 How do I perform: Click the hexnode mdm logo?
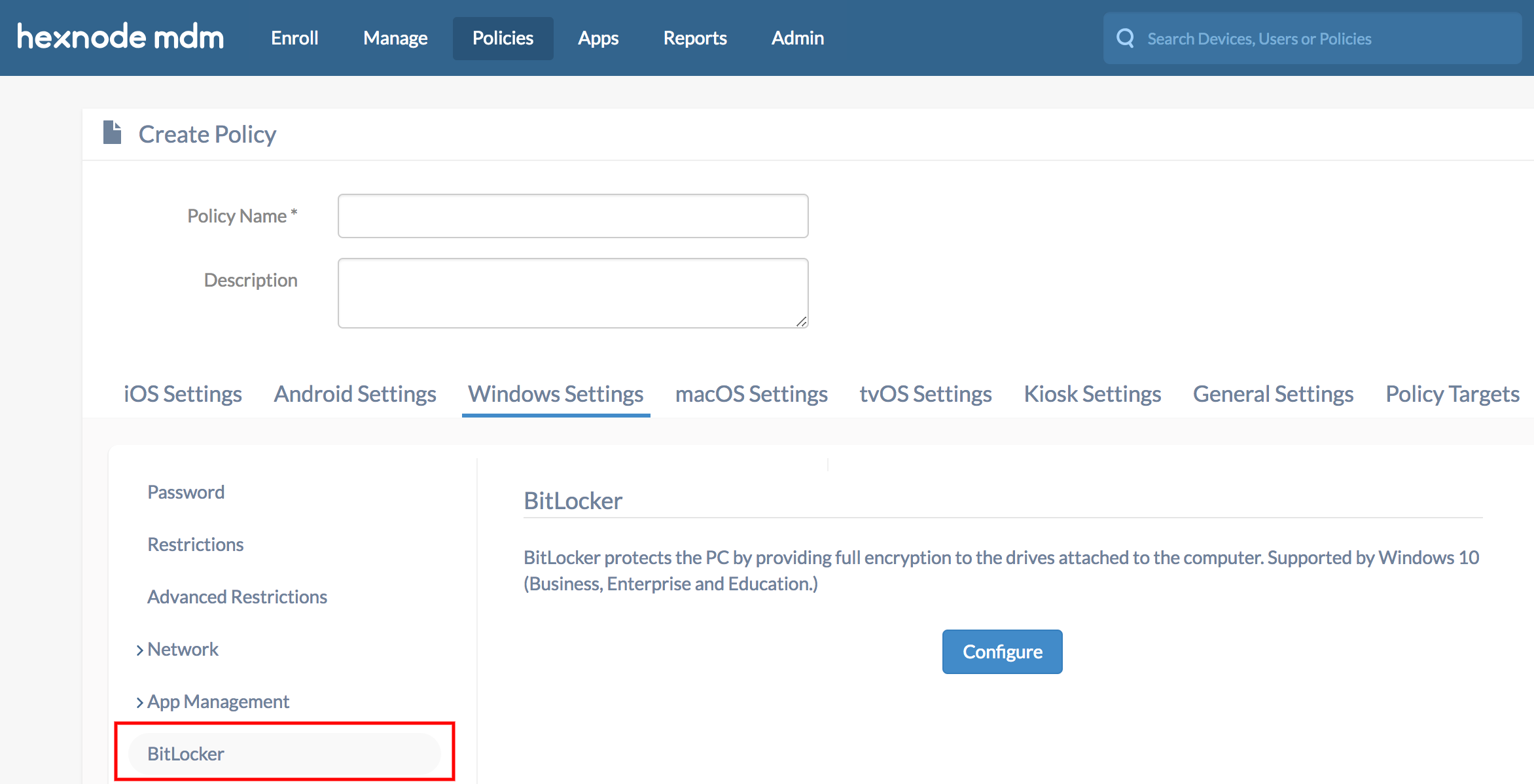click(120, 37)
